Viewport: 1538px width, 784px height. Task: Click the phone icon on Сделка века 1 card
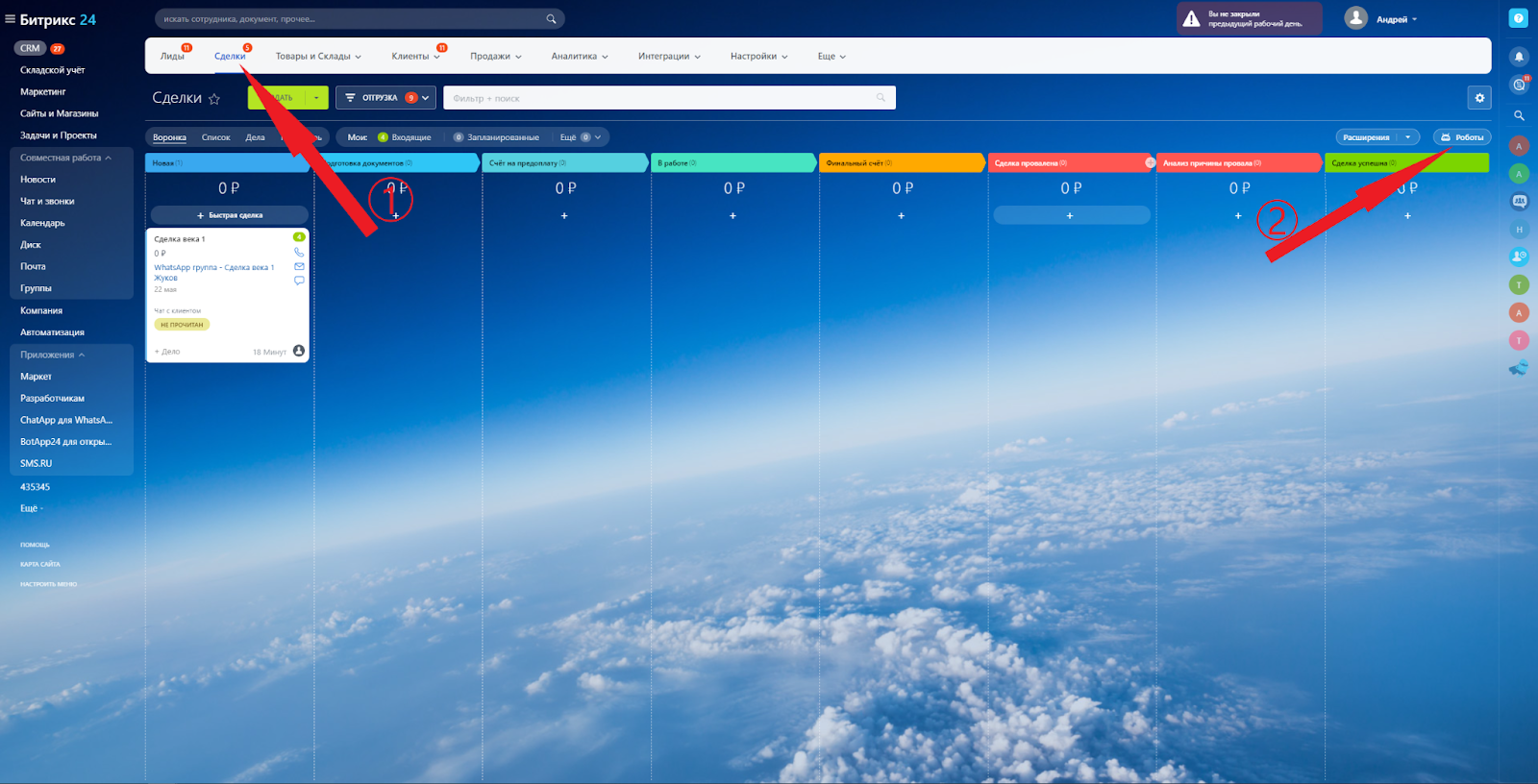pos(299,253)
